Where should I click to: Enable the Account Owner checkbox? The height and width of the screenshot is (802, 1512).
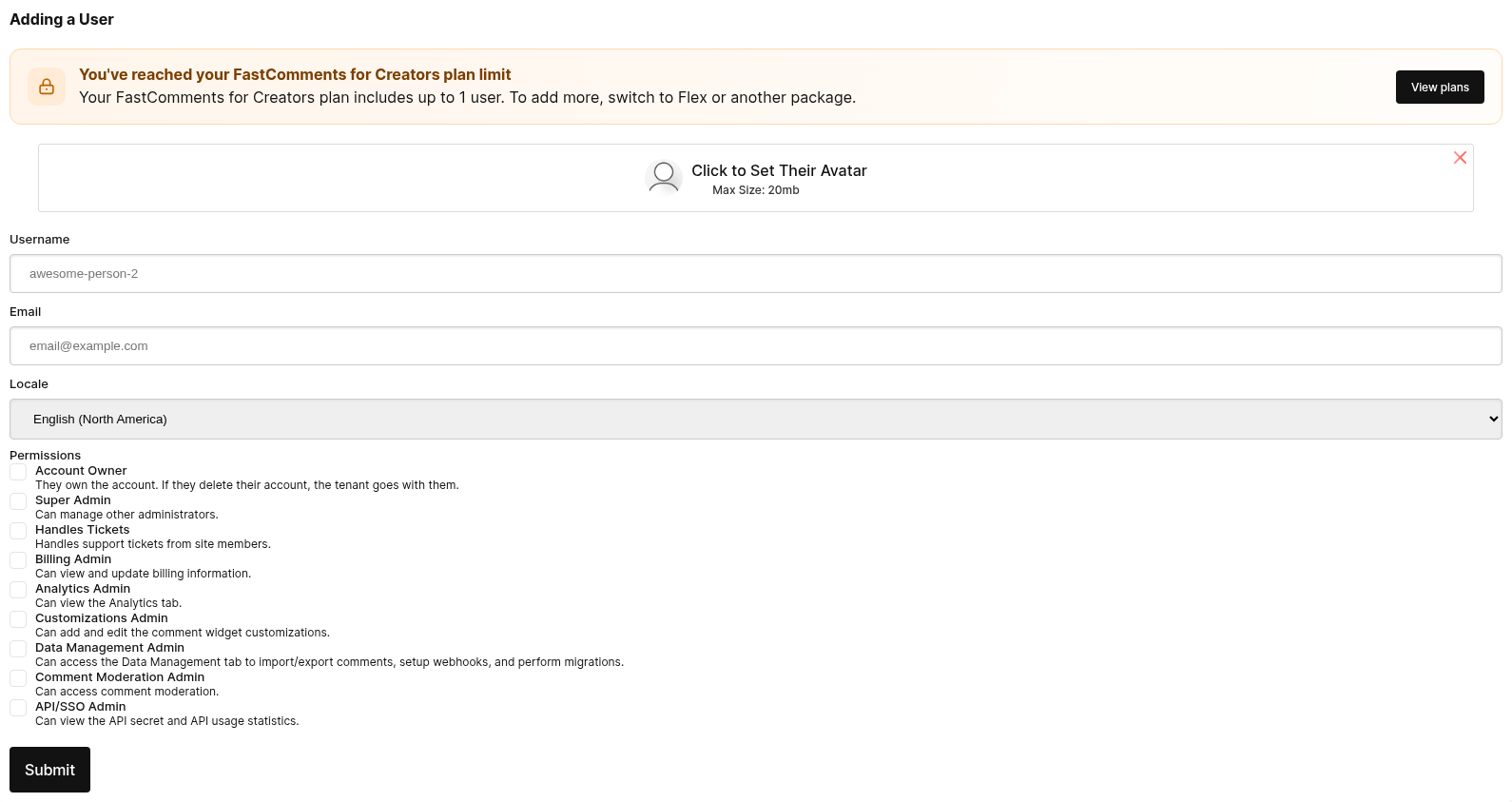pos(18,472)
